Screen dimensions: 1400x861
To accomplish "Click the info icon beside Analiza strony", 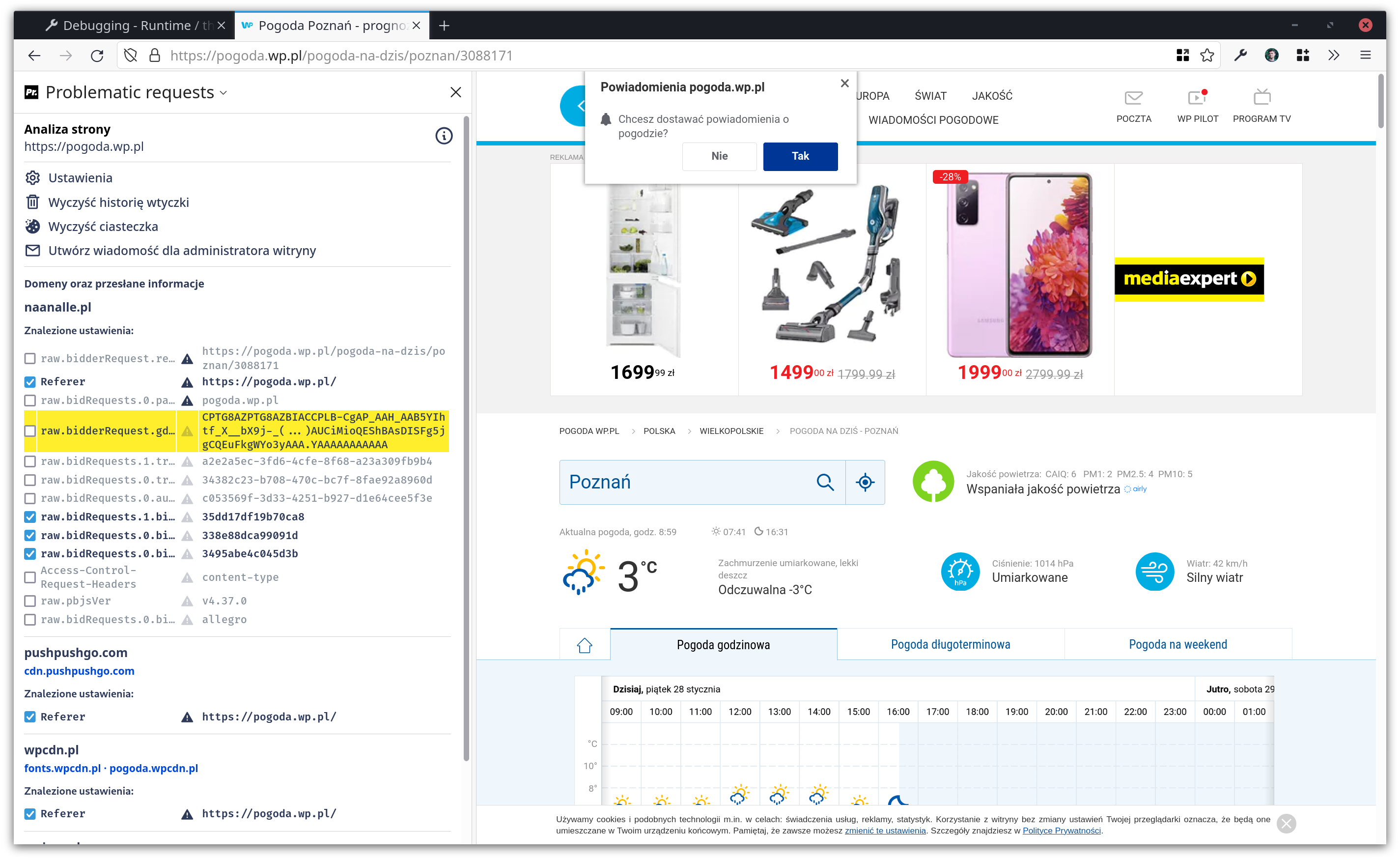I will [444, 136].
